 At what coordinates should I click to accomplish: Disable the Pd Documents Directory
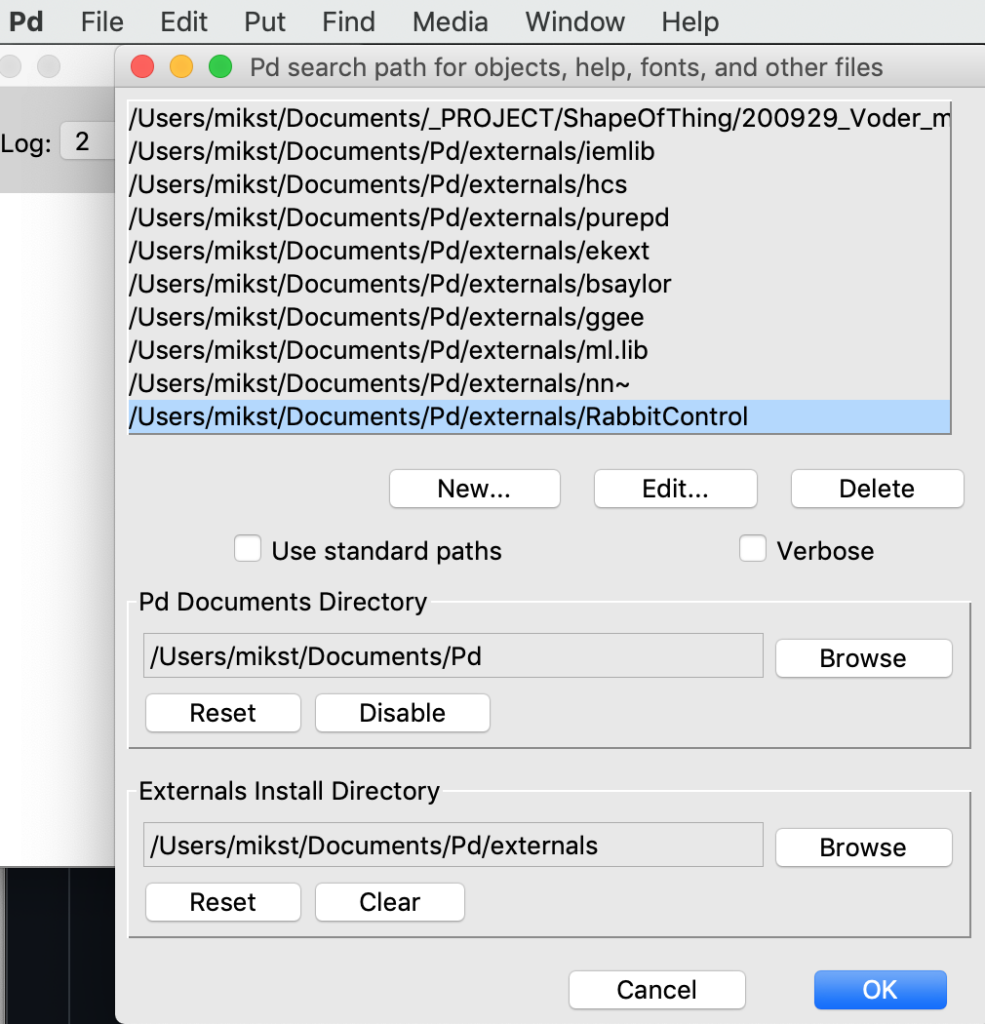tap(402, 712)
